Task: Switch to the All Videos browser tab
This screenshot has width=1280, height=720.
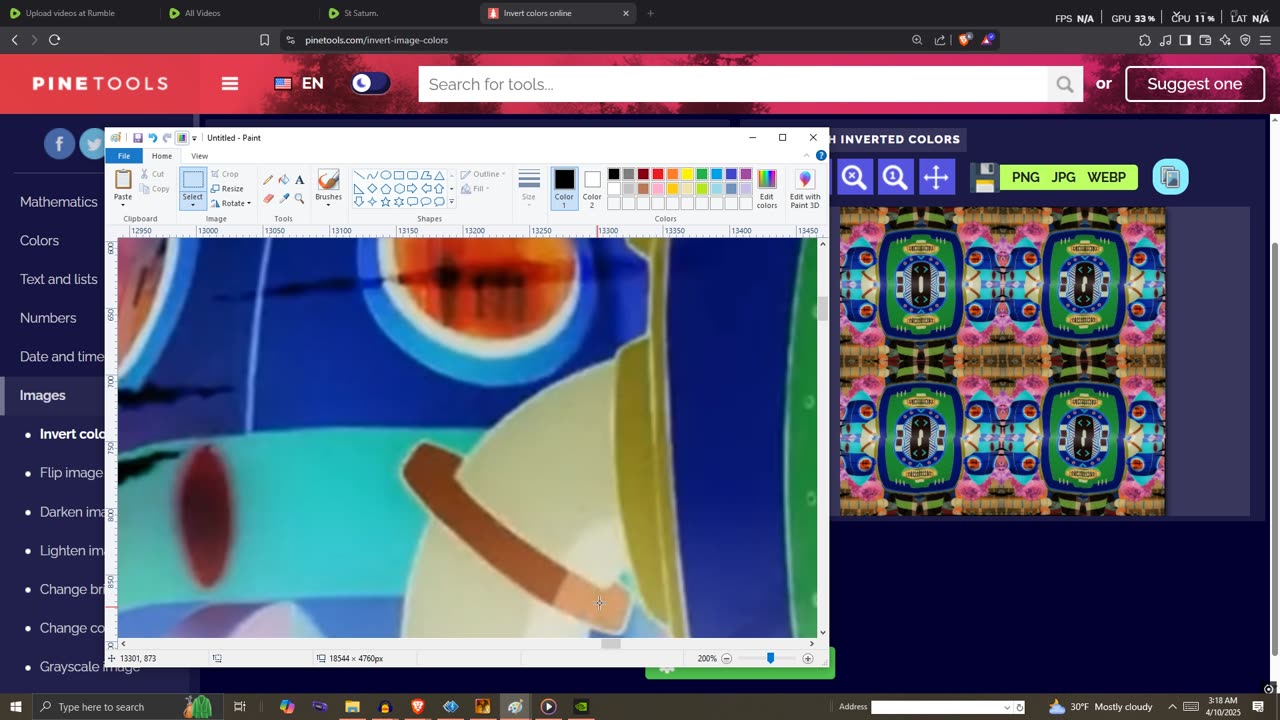Action: tap(203, 13)
